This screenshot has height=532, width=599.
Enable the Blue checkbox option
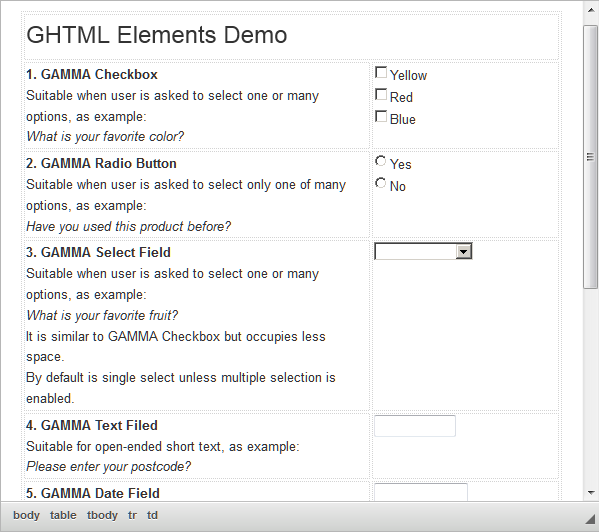[x=381, y=116]
